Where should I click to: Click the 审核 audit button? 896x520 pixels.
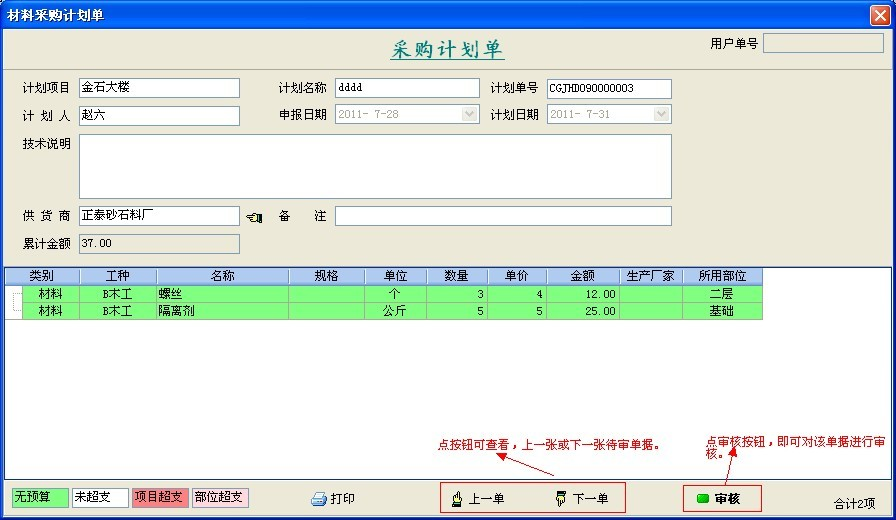pyautogui.click(x=722, y=499)
